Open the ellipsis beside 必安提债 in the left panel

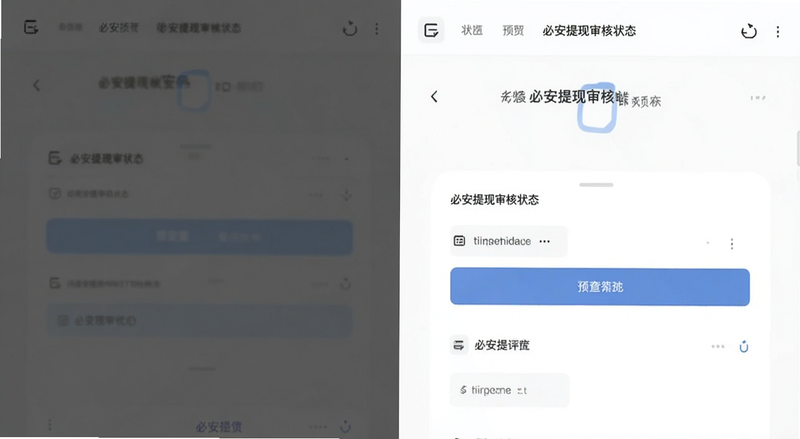[317, 427]
